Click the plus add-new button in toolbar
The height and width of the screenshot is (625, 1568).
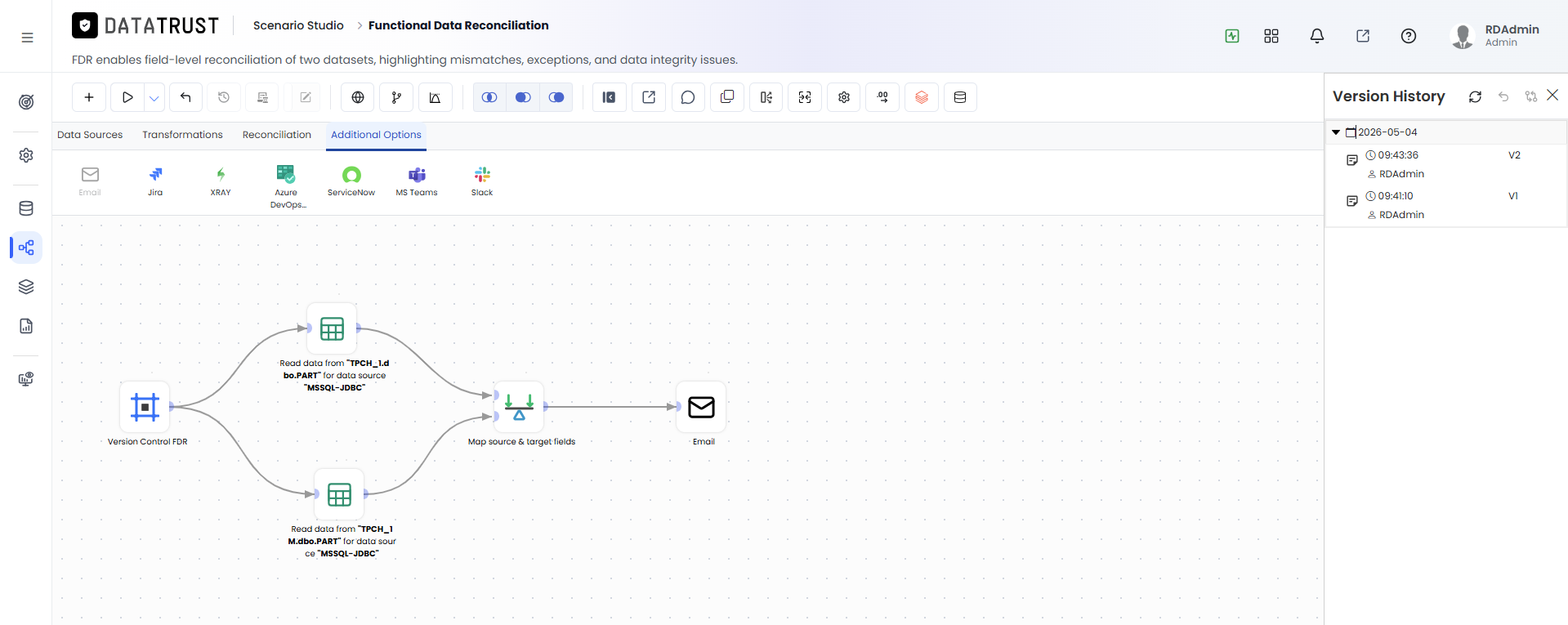click(x=89, y=97)
